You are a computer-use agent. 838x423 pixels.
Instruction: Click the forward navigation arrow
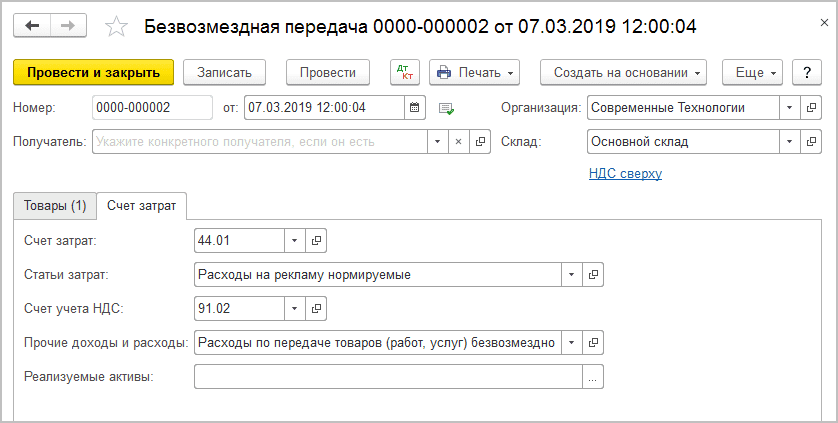click(68, 25)
